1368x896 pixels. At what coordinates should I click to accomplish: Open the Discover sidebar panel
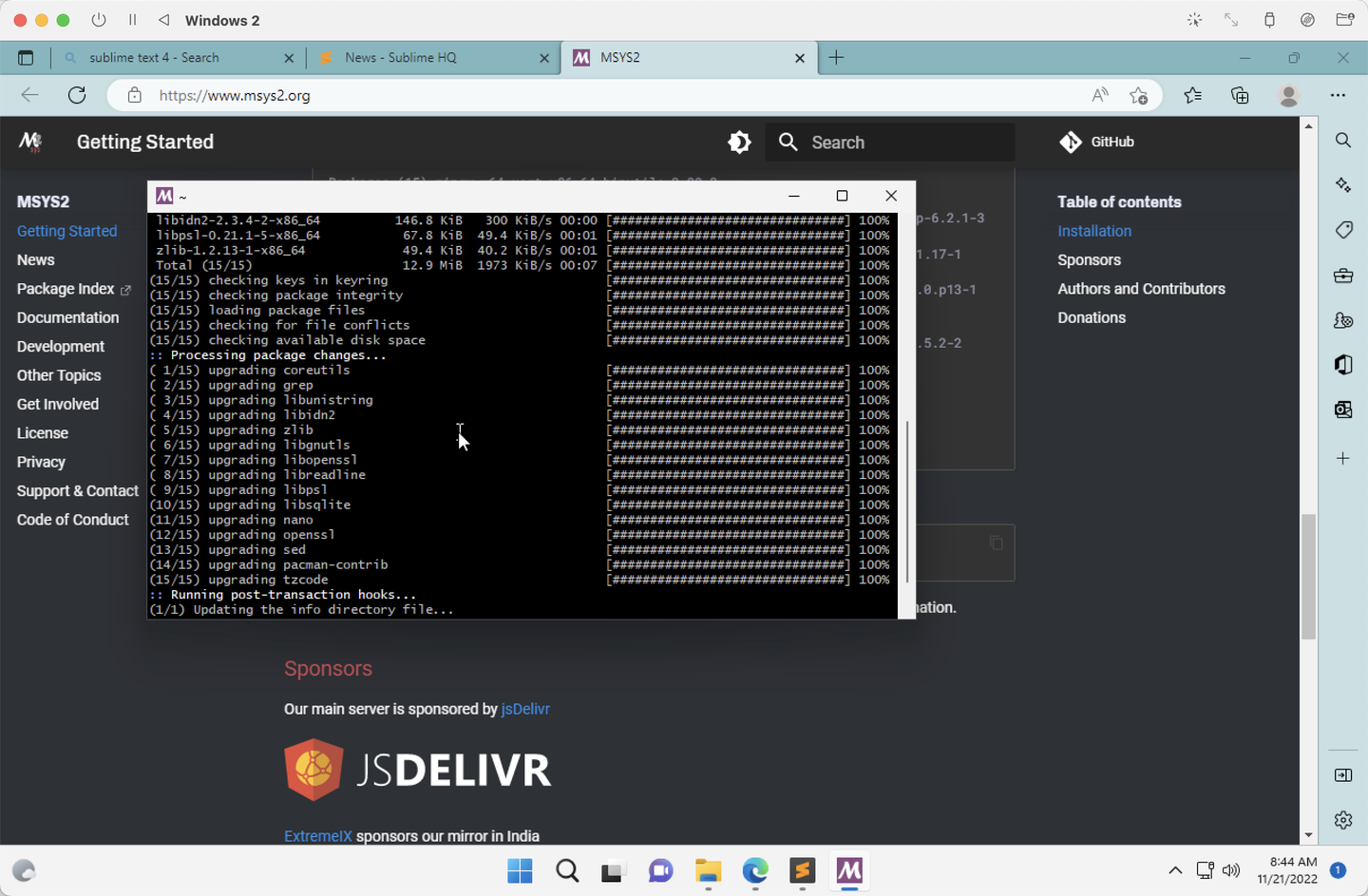[x=1343, y=184]
